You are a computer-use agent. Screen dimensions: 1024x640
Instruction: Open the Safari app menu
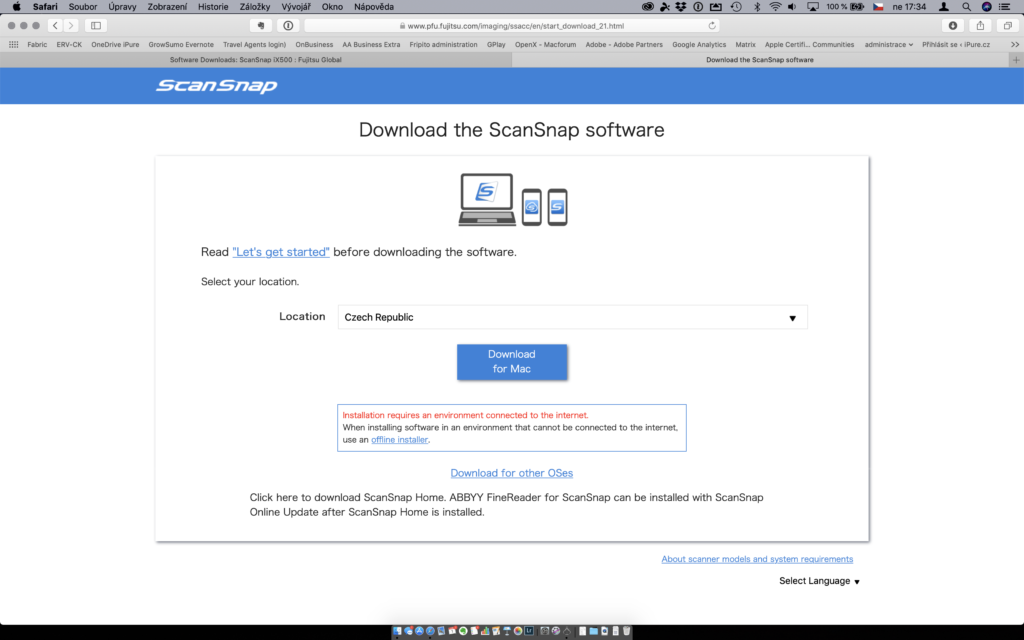[x=45, y=7]
